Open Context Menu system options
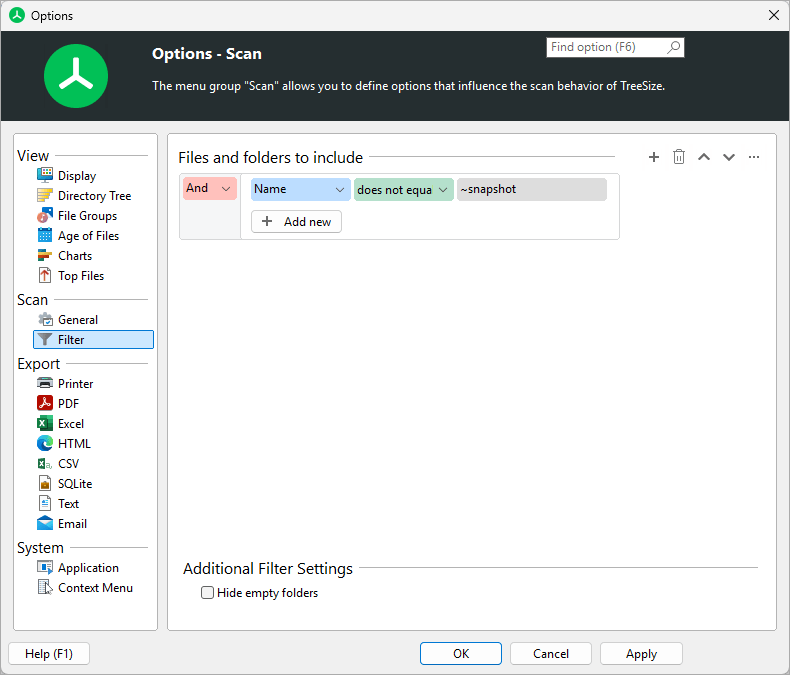This screenshot has height=675, width=790. coord(95,588)
